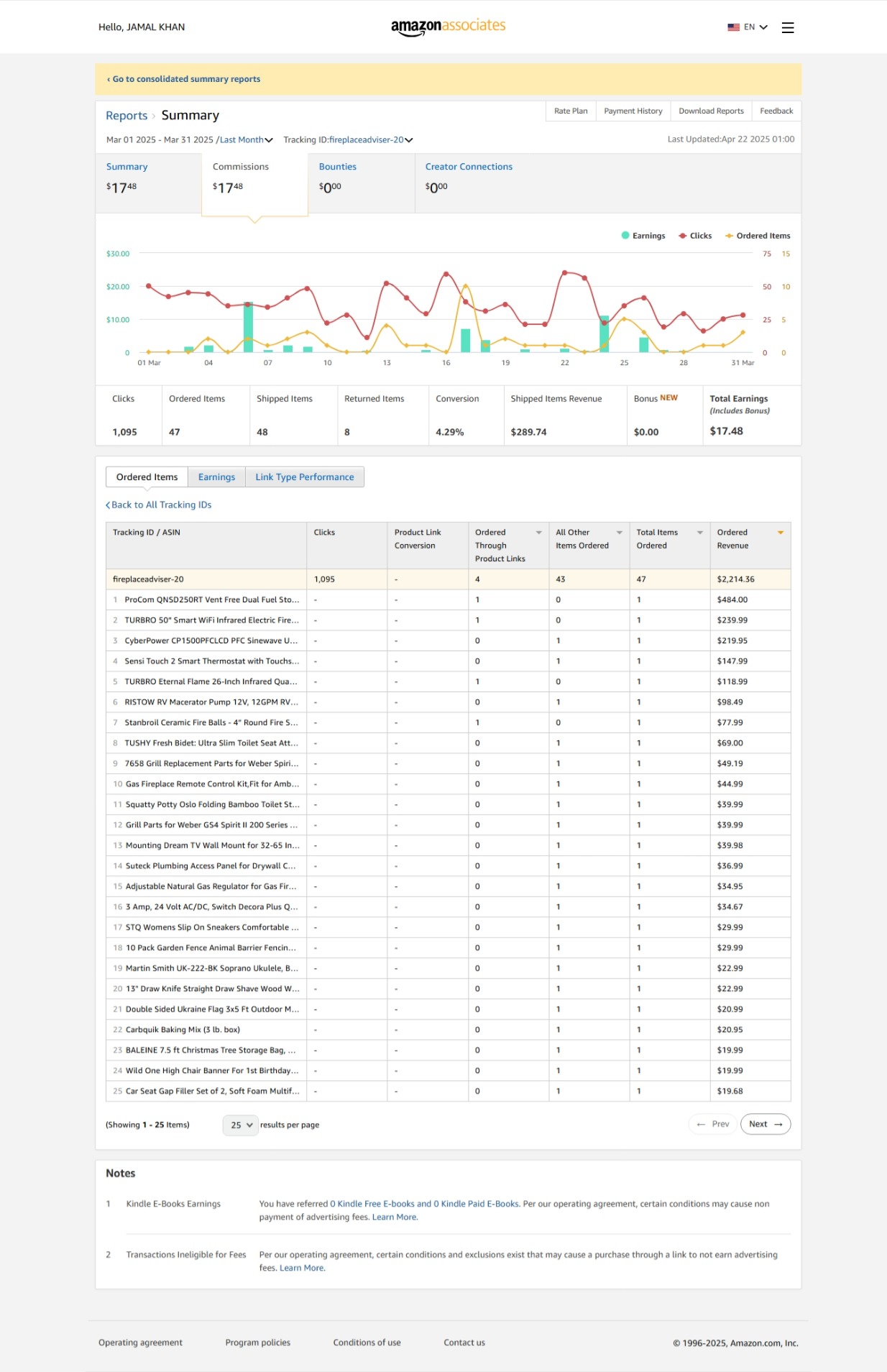The height and width of the screenshot is (1372, 887).
Task: Select the Commissions tab
Action: click(255, 184)
